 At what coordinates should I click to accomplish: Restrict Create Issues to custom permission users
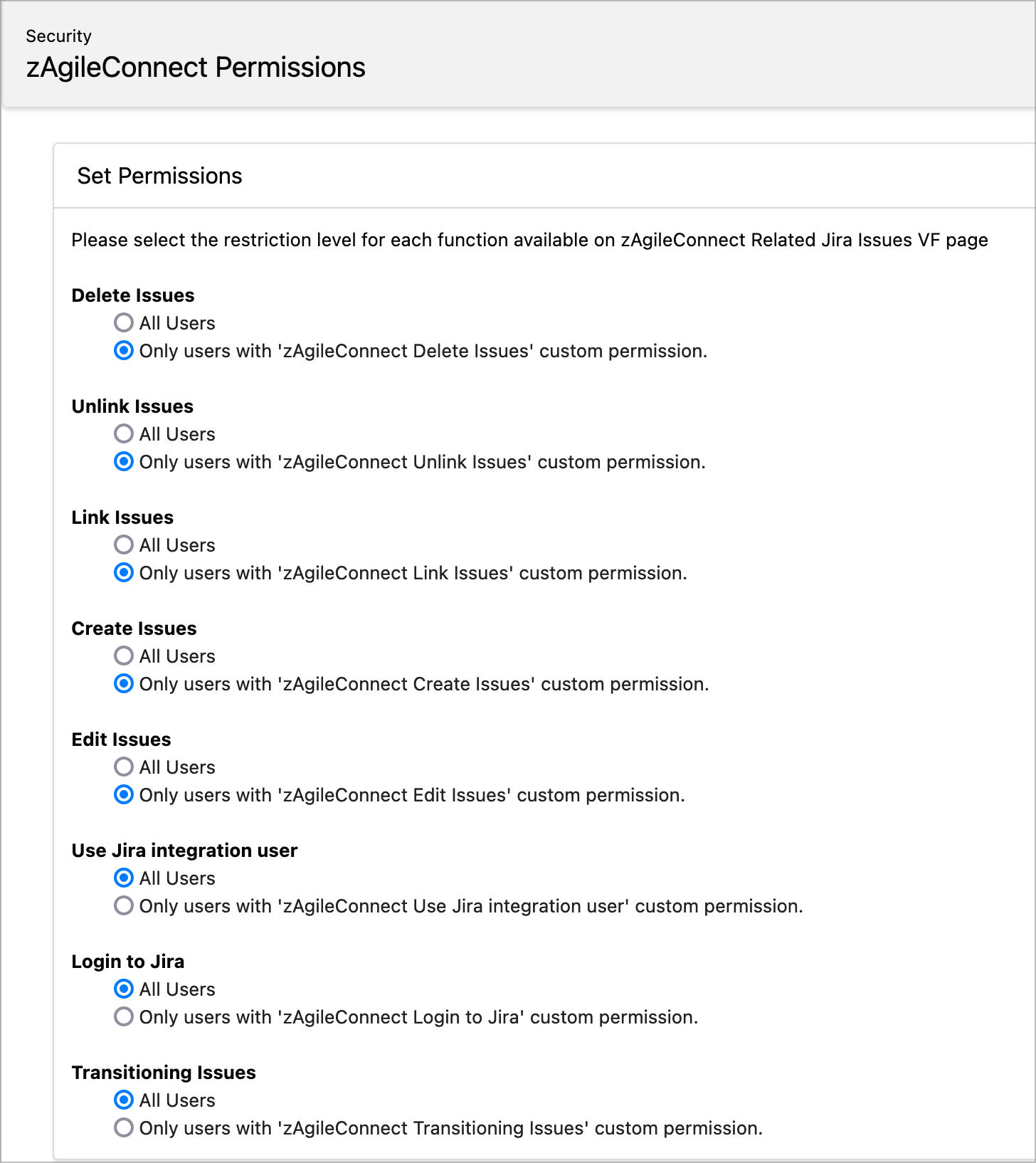coord(124,684)
